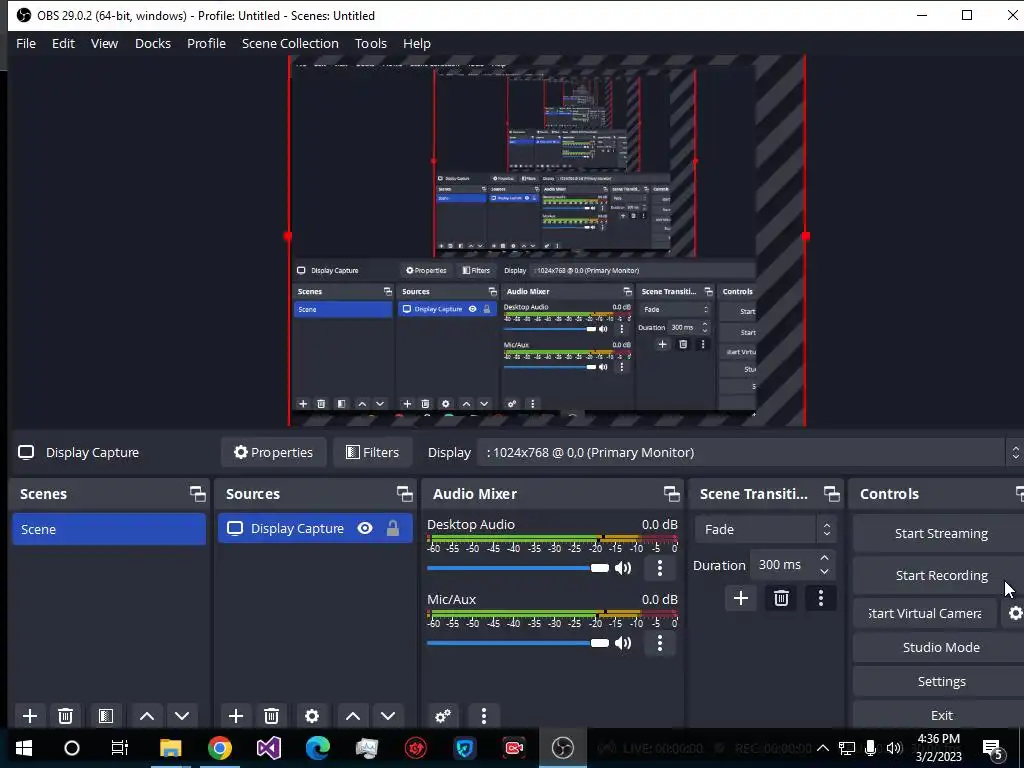
Task: Undock the Sources panel
Action: point(404,494)
